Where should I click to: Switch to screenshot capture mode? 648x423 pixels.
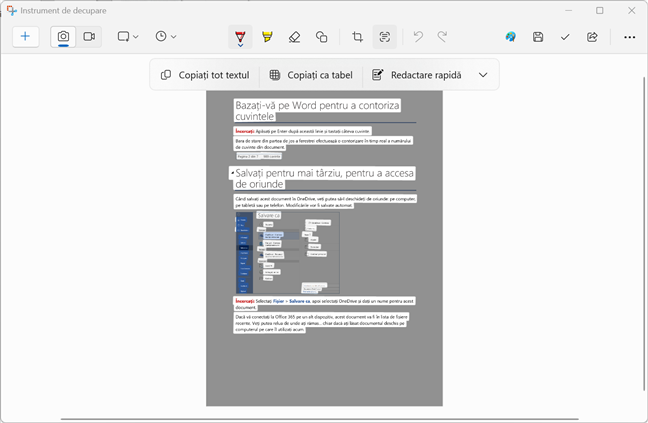(x=63, y=37)
